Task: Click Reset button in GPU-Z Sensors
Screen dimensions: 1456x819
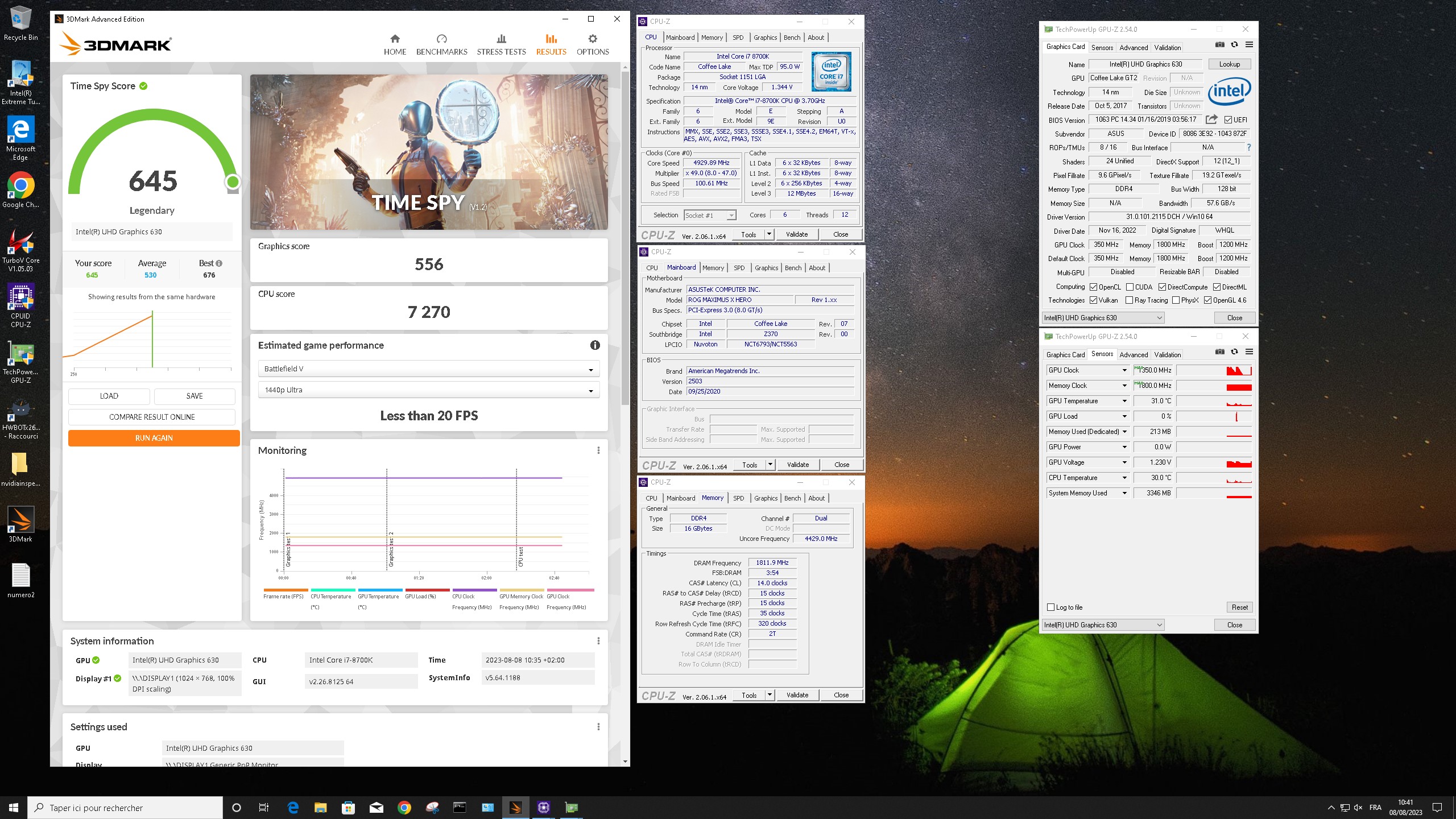Action: 1239,607
